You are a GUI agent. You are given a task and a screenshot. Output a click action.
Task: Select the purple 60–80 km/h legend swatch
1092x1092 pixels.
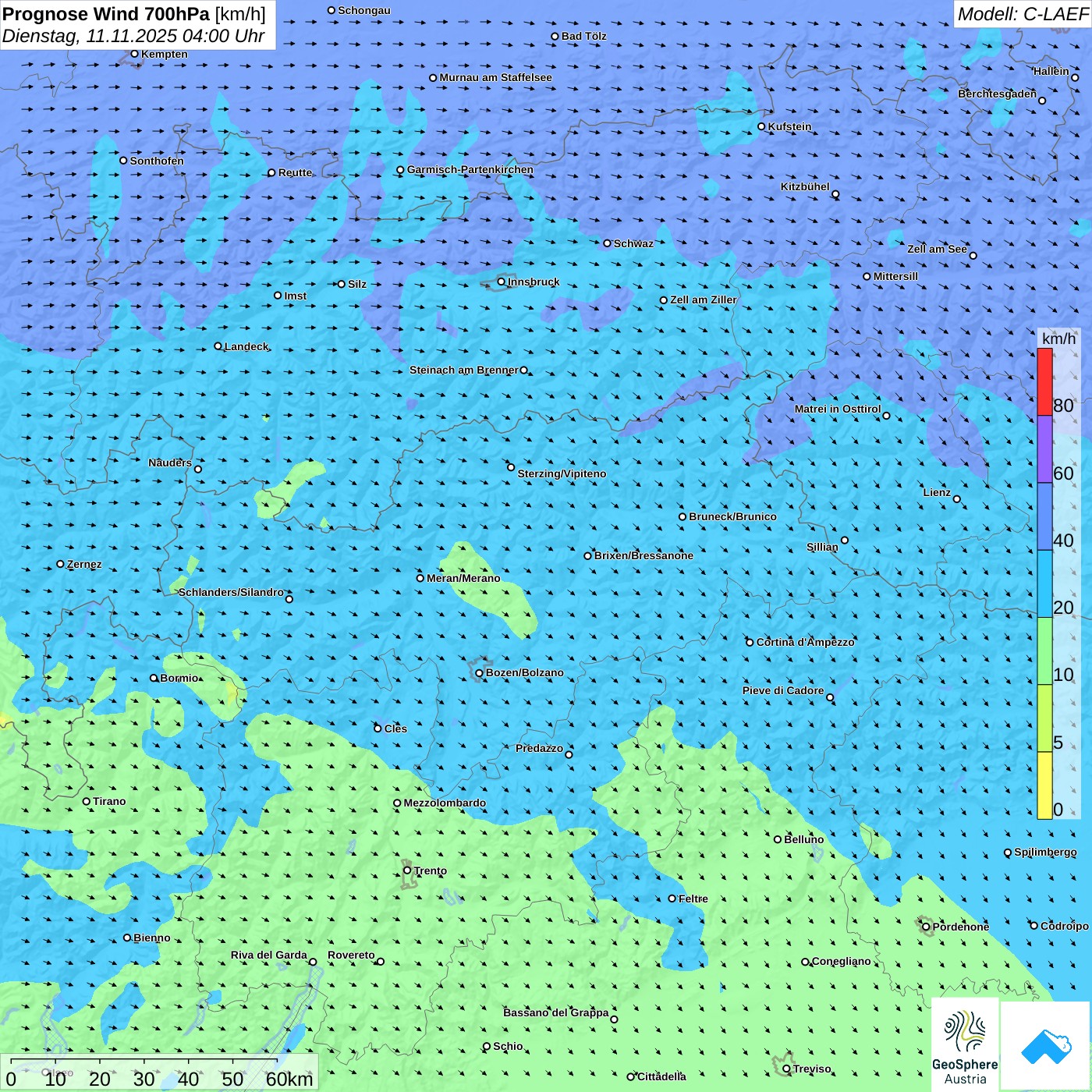[1044, 449]
